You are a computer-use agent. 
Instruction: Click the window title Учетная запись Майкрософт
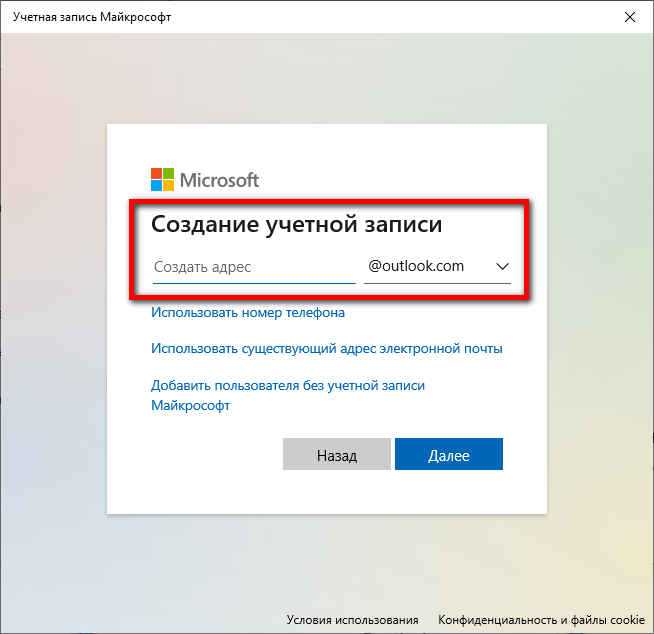coord(92,17)
